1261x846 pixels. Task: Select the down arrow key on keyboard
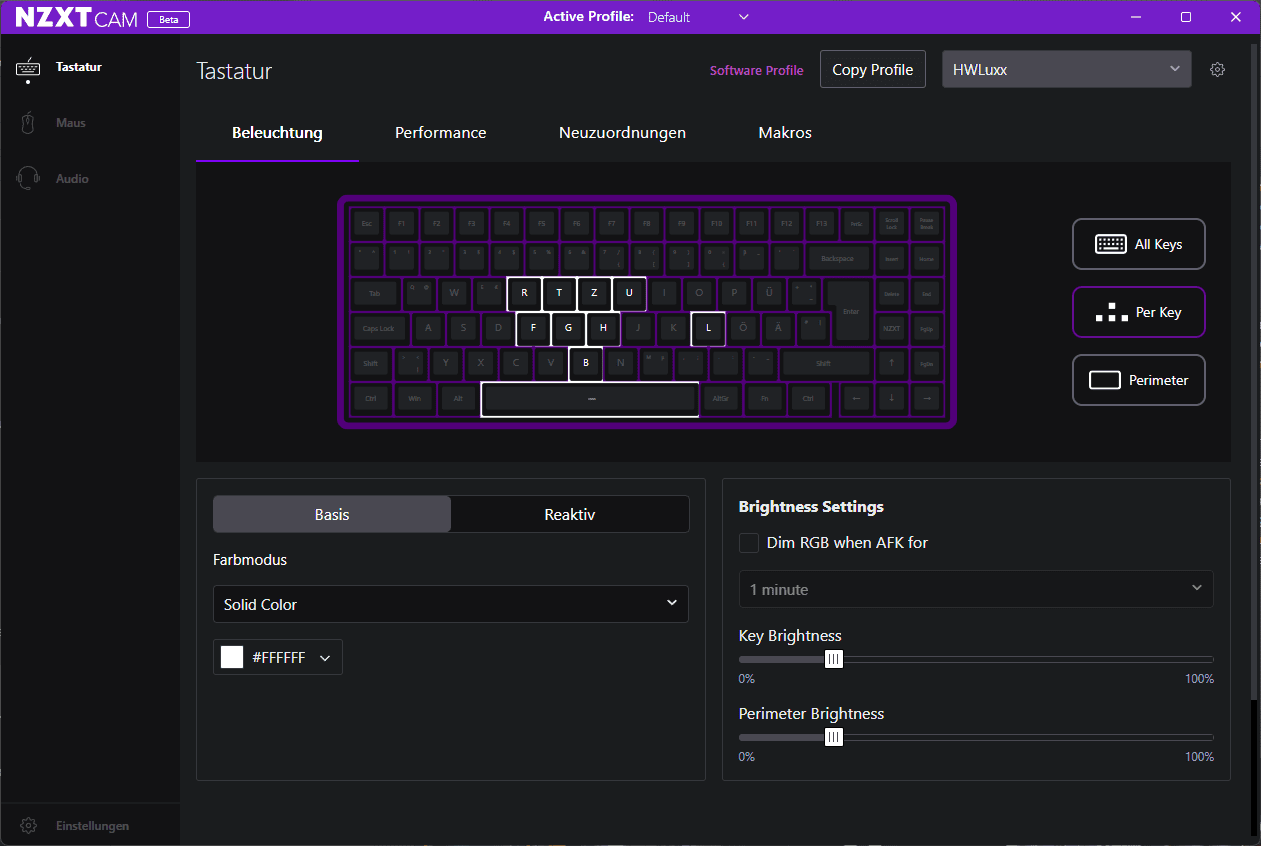891,398
